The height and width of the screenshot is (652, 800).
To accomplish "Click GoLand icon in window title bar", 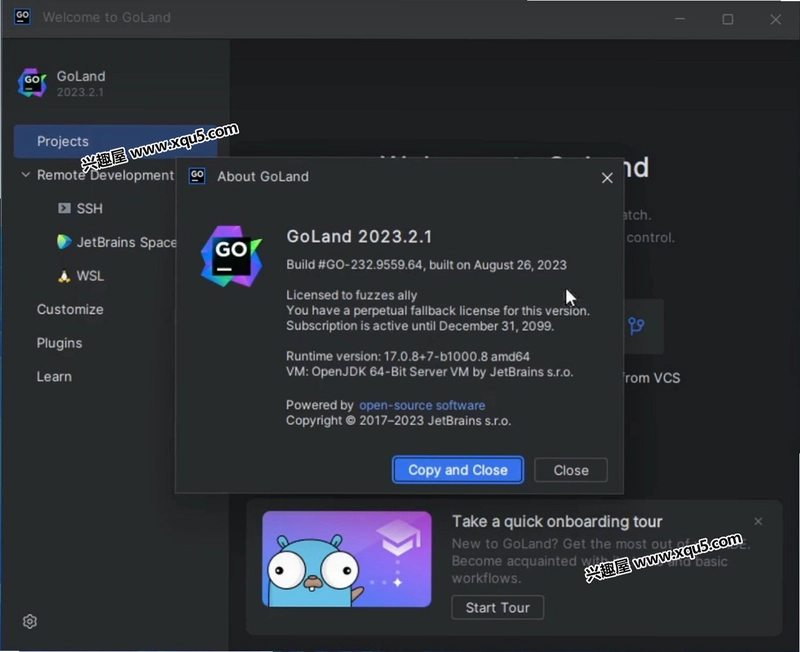I will tap(22, 17).
